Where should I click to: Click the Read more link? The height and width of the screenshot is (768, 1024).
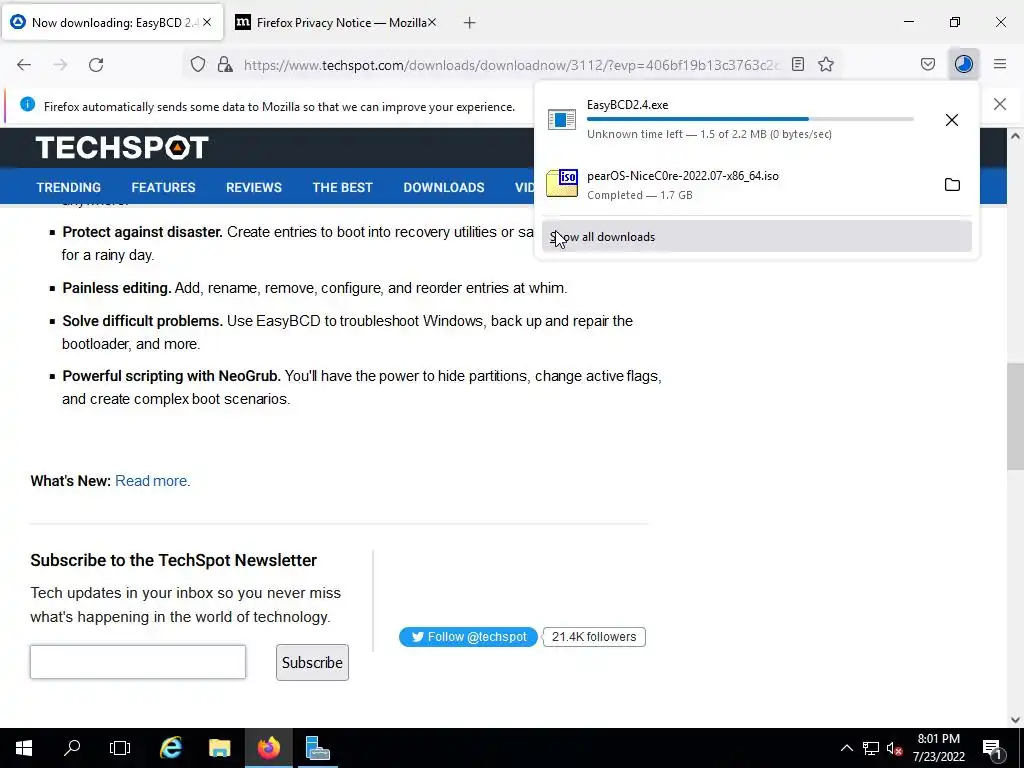[153, 481]
